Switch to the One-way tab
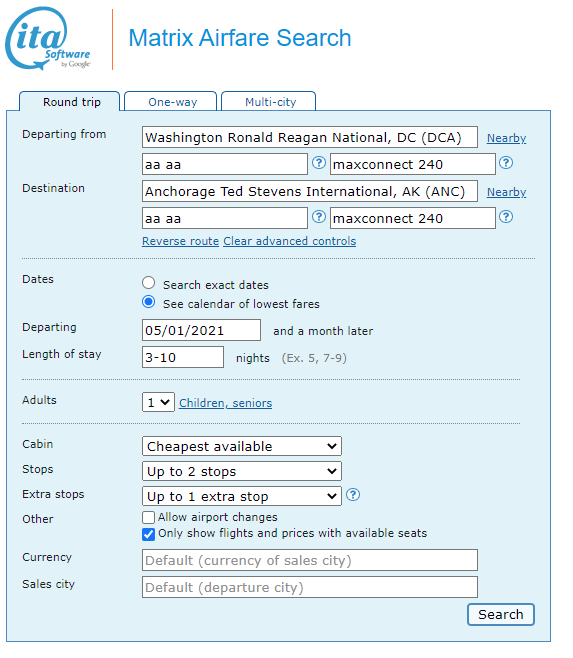 [171, 102]
